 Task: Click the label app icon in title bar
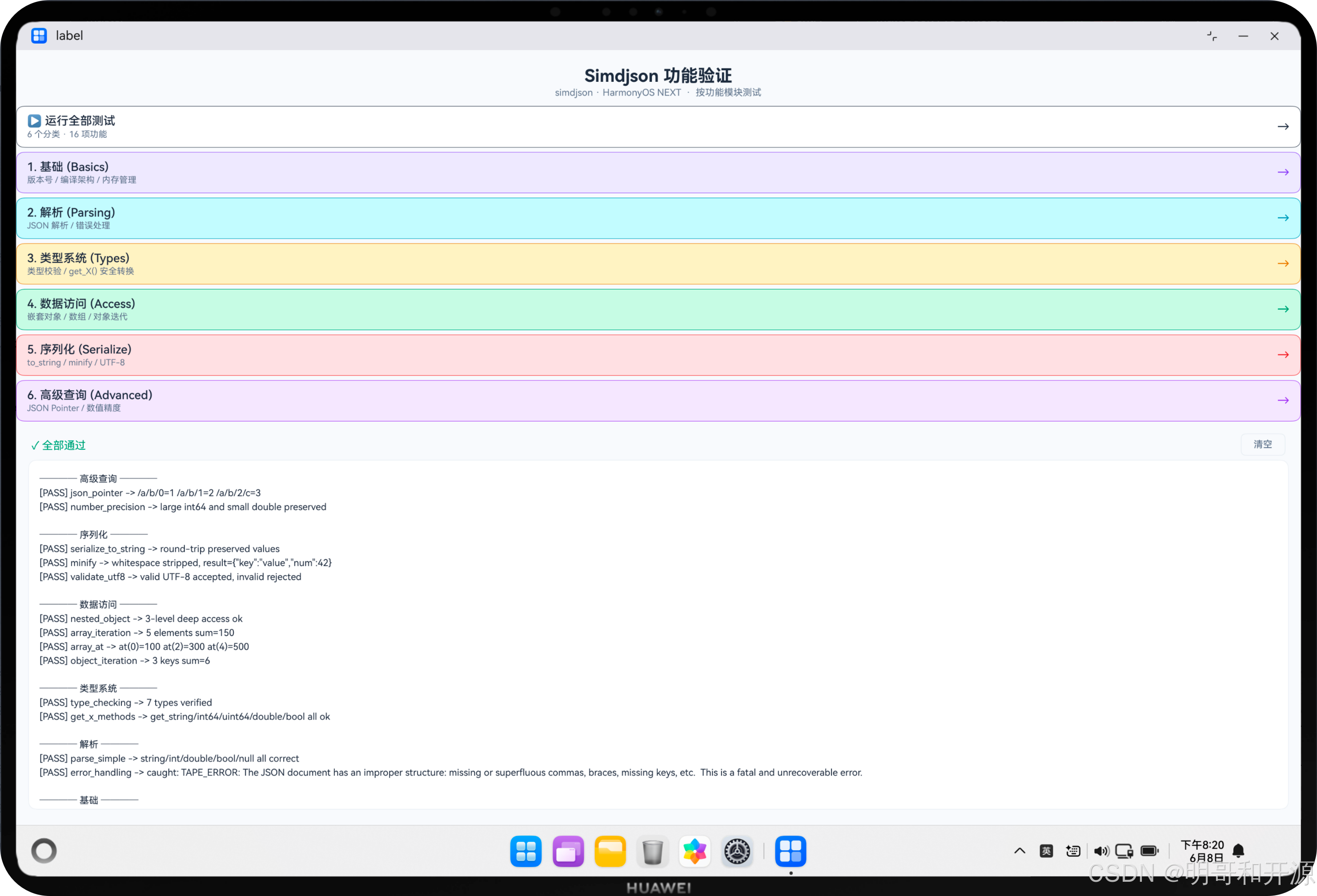coord(39,36)
